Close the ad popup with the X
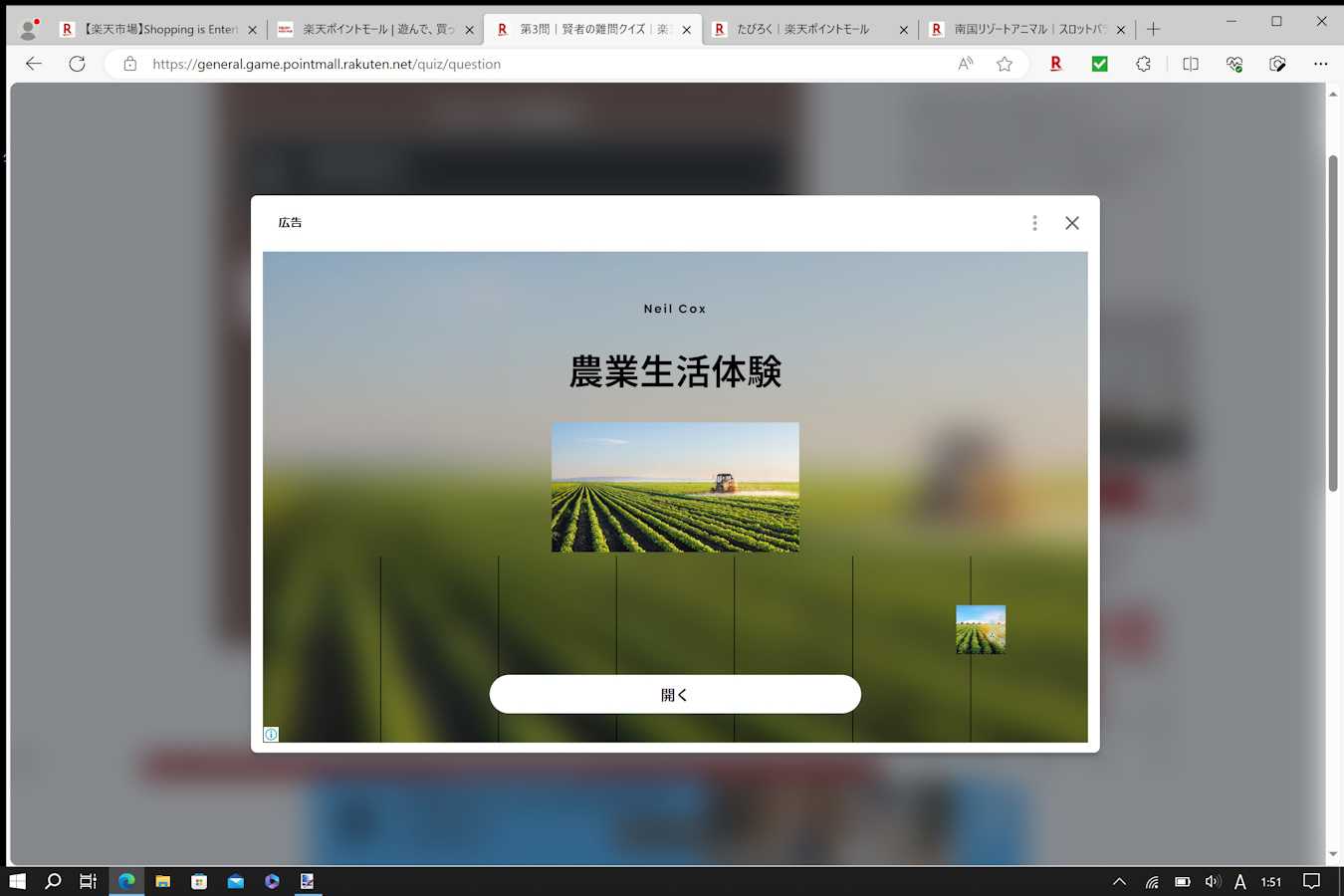 [1071, 223]
